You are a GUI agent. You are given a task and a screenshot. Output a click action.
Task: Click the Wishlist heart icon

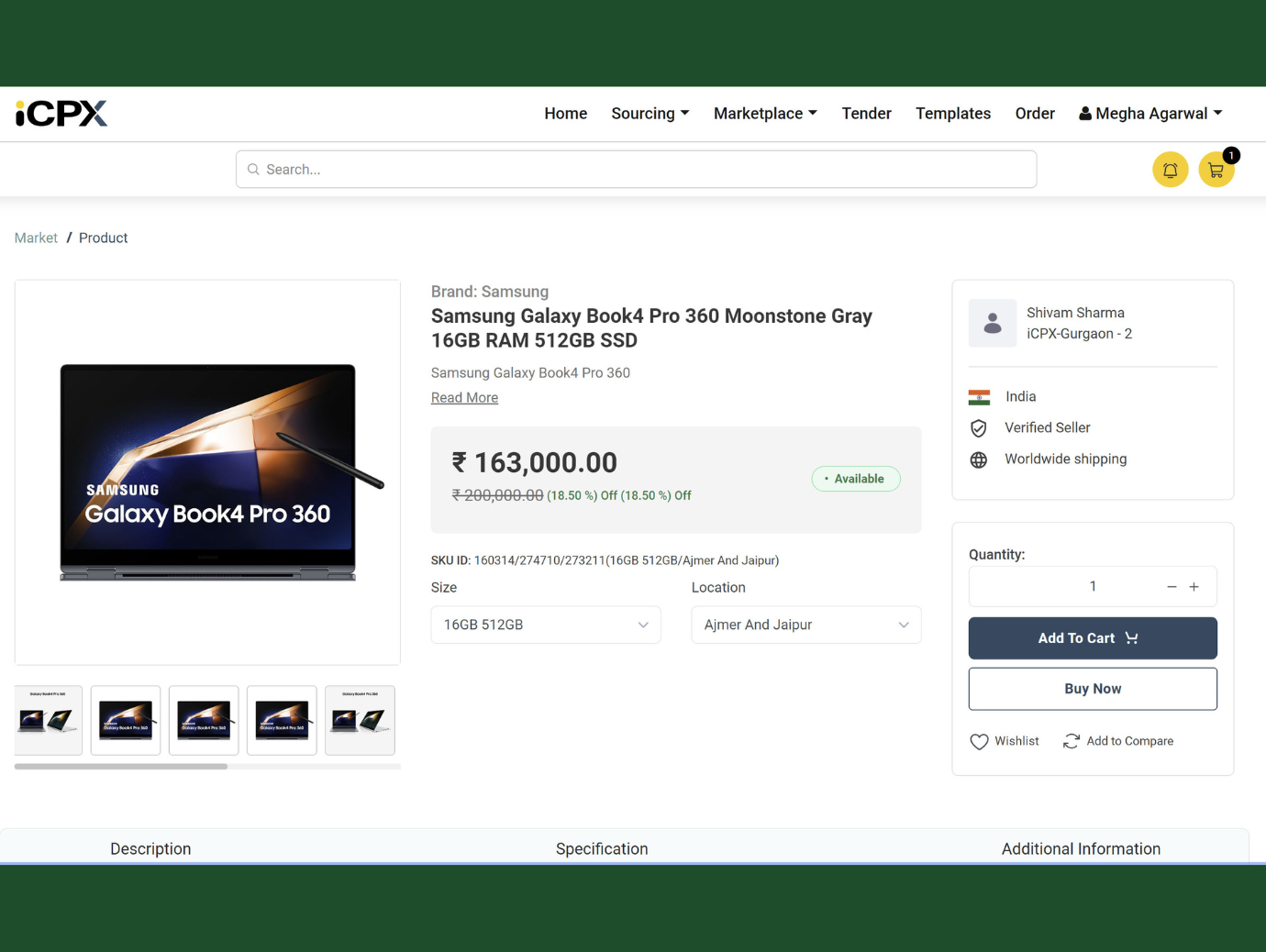[x=979, y=741]
